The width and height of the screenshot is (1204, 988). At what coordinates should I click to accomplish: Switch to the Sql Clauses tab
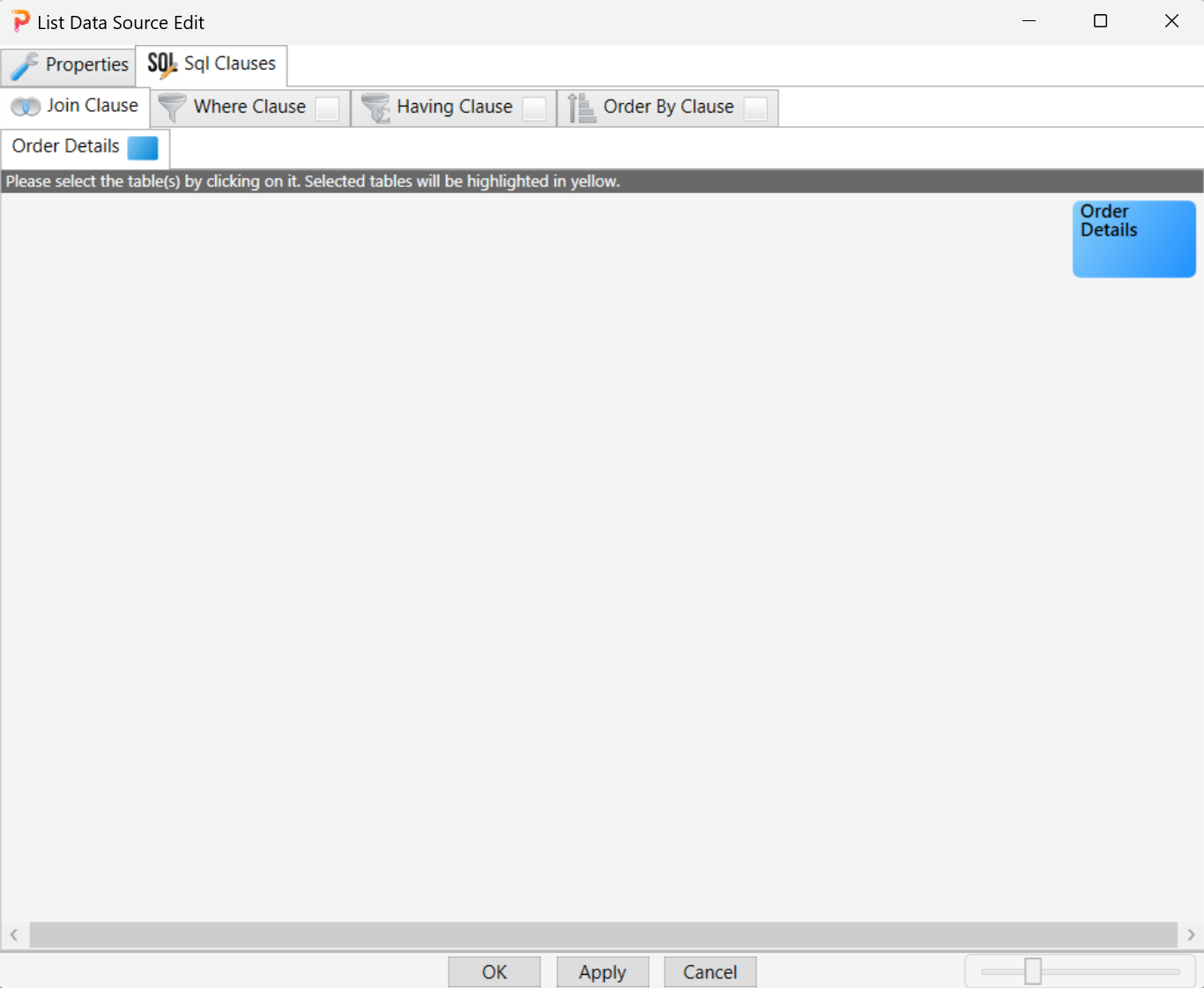212,64
